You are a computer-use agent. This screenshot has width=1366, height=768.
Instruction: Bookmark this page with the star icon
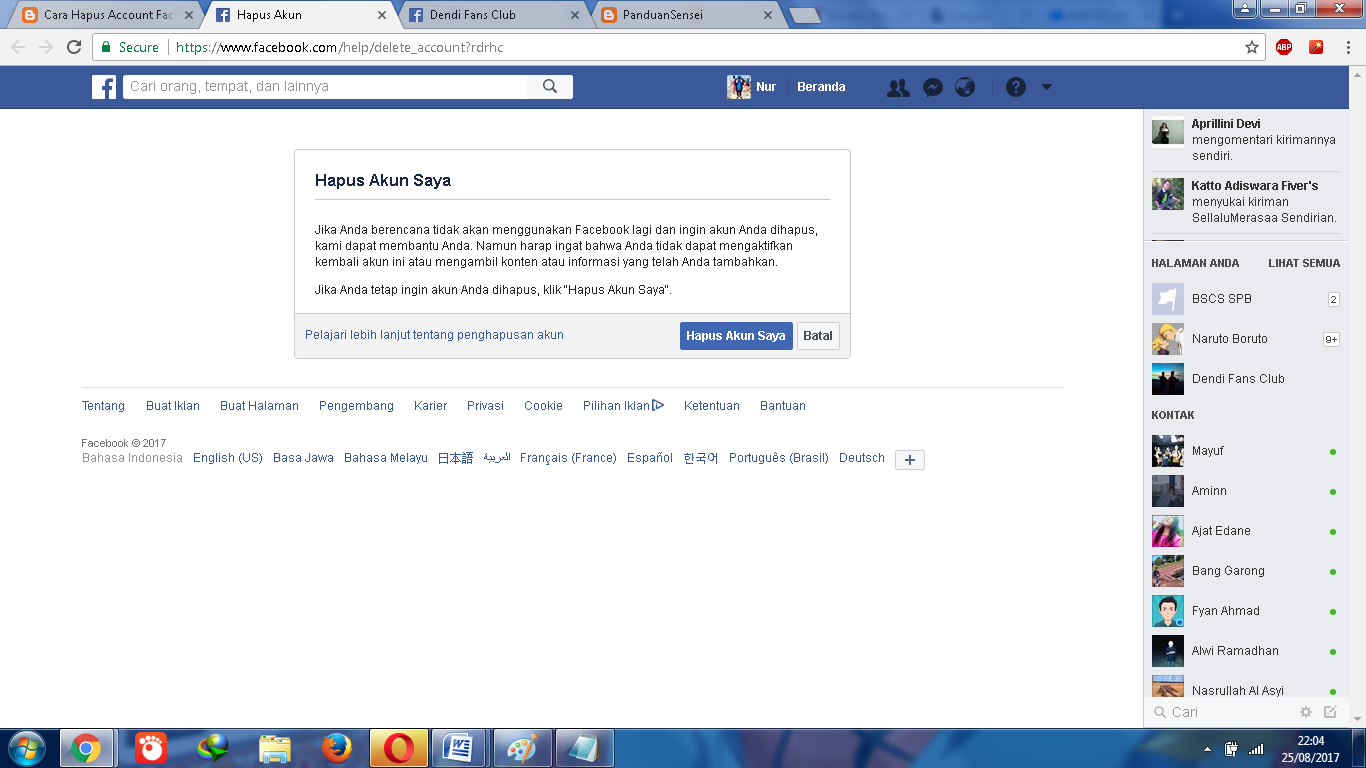1252,47
